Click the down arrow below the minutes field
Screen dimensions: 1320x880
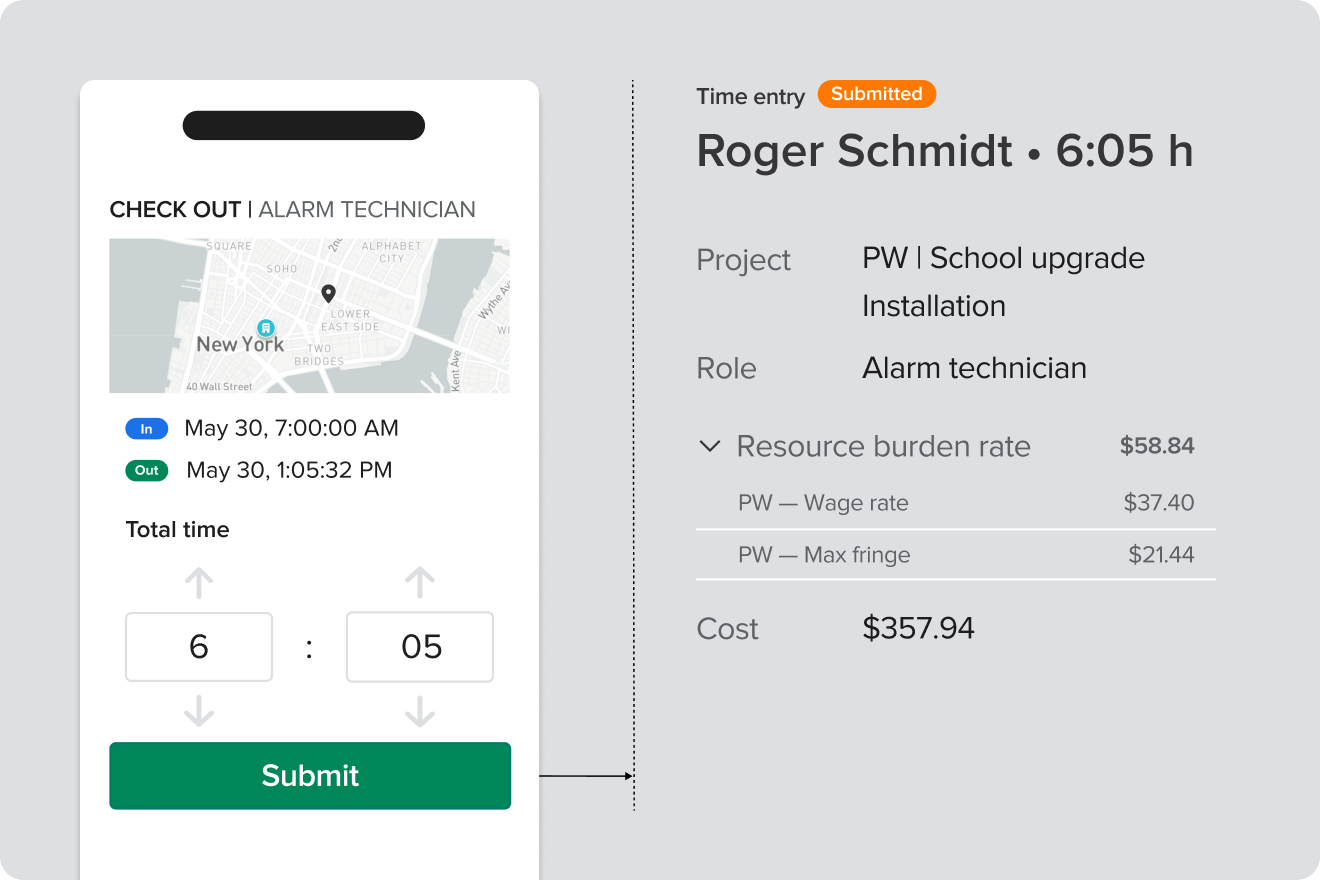(419, 714)
